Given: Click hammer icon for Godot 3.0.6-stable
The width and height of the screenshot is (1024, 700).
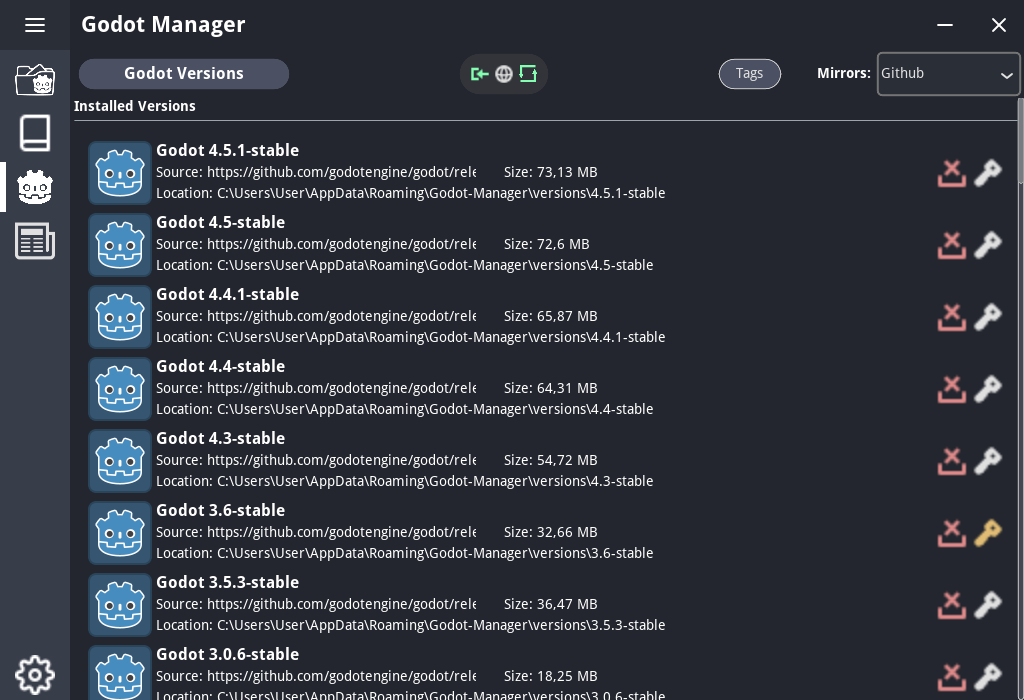Looking at the screenshot, I should pos(988,676).
